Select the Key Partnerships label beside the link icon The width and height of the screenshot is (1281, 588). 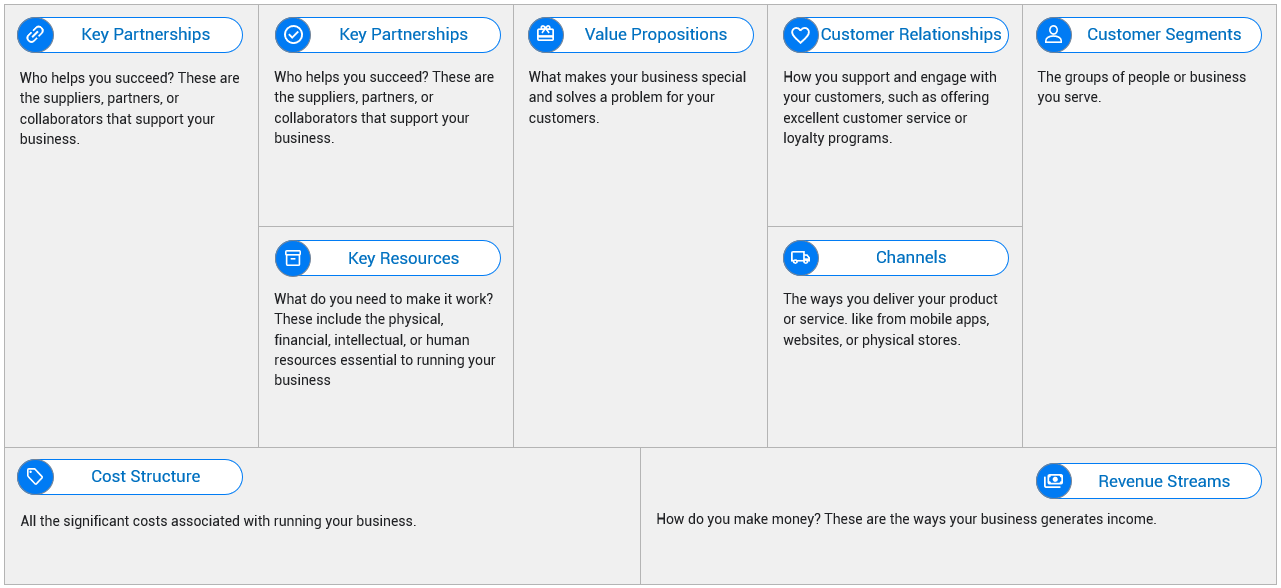pyautogui.click(x=146, y=35)
